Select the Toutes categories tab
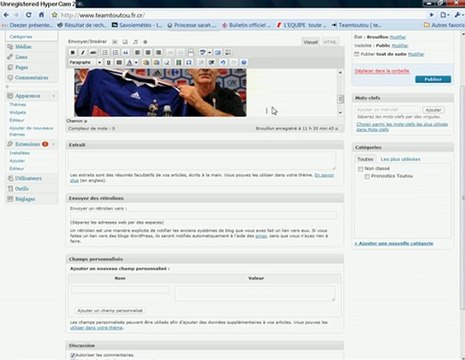The height and width of the screenshot is (360, 465). coord(365,159)
